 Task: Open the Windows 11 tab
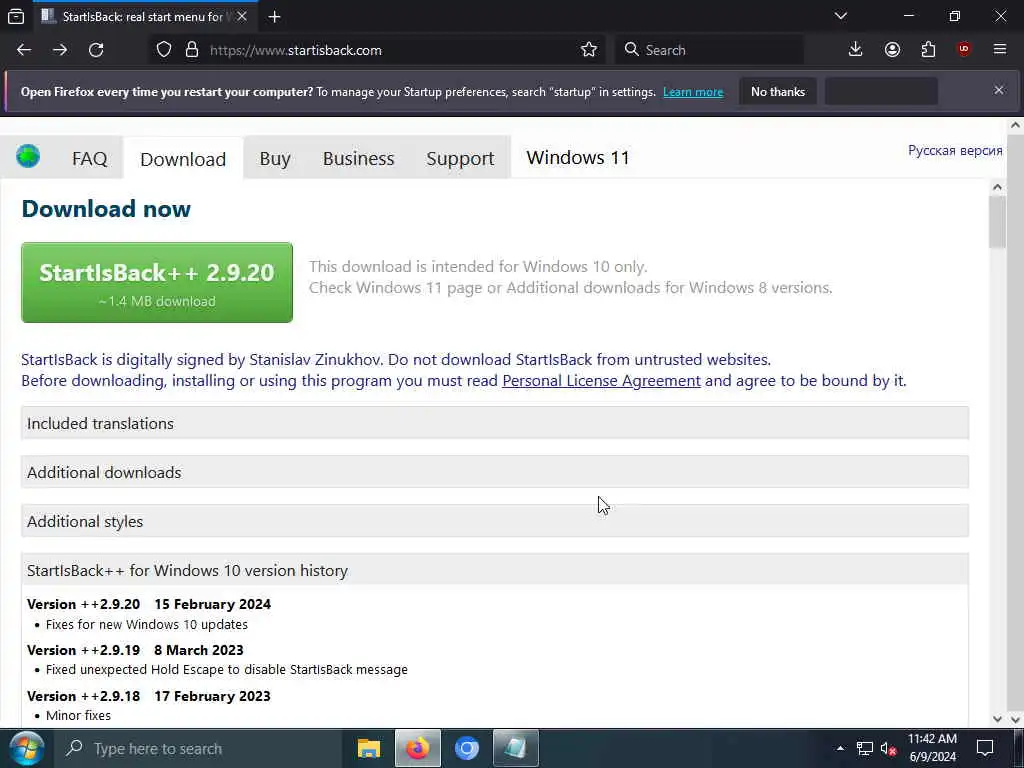click(578, 157)
